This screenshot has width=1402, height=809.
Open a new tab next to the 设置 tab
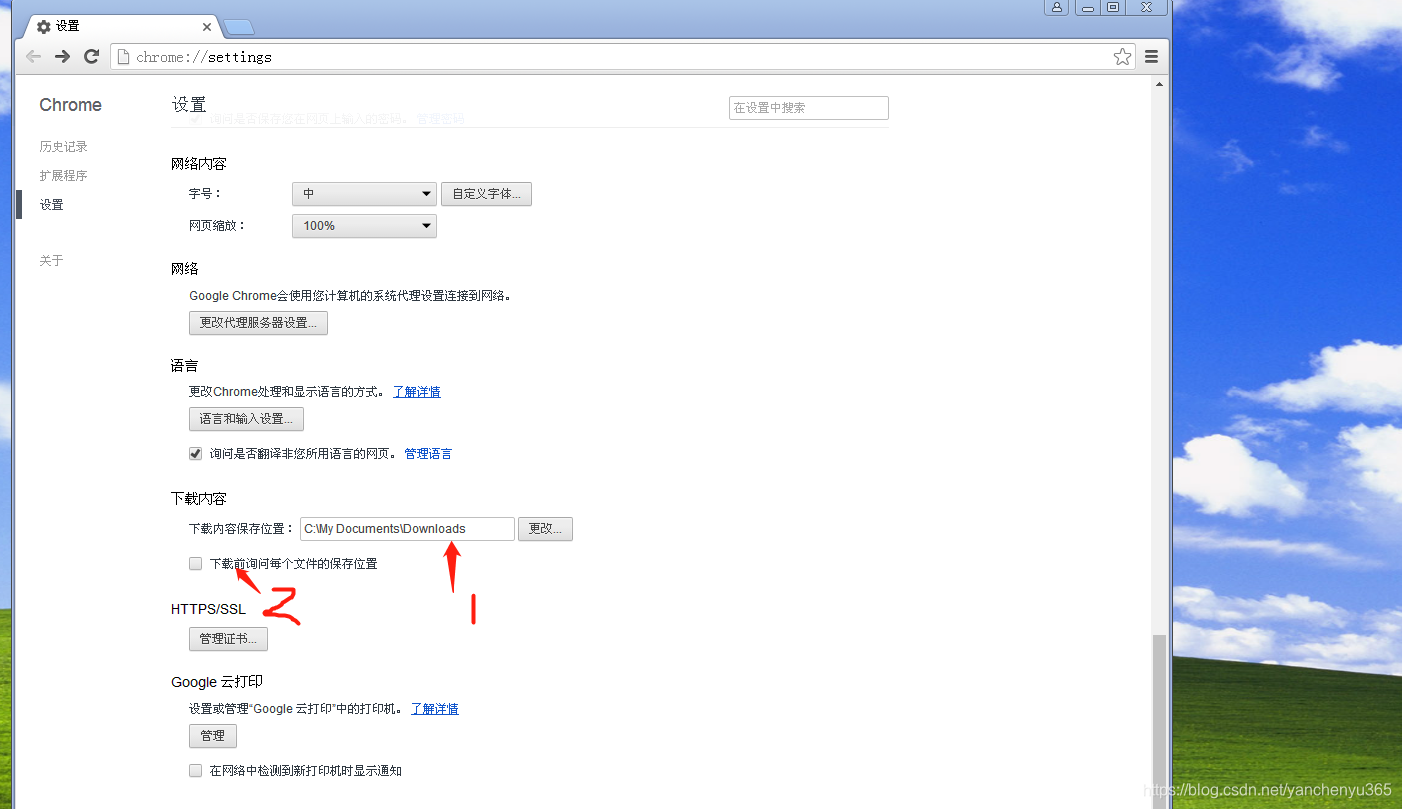coord(239,27)
